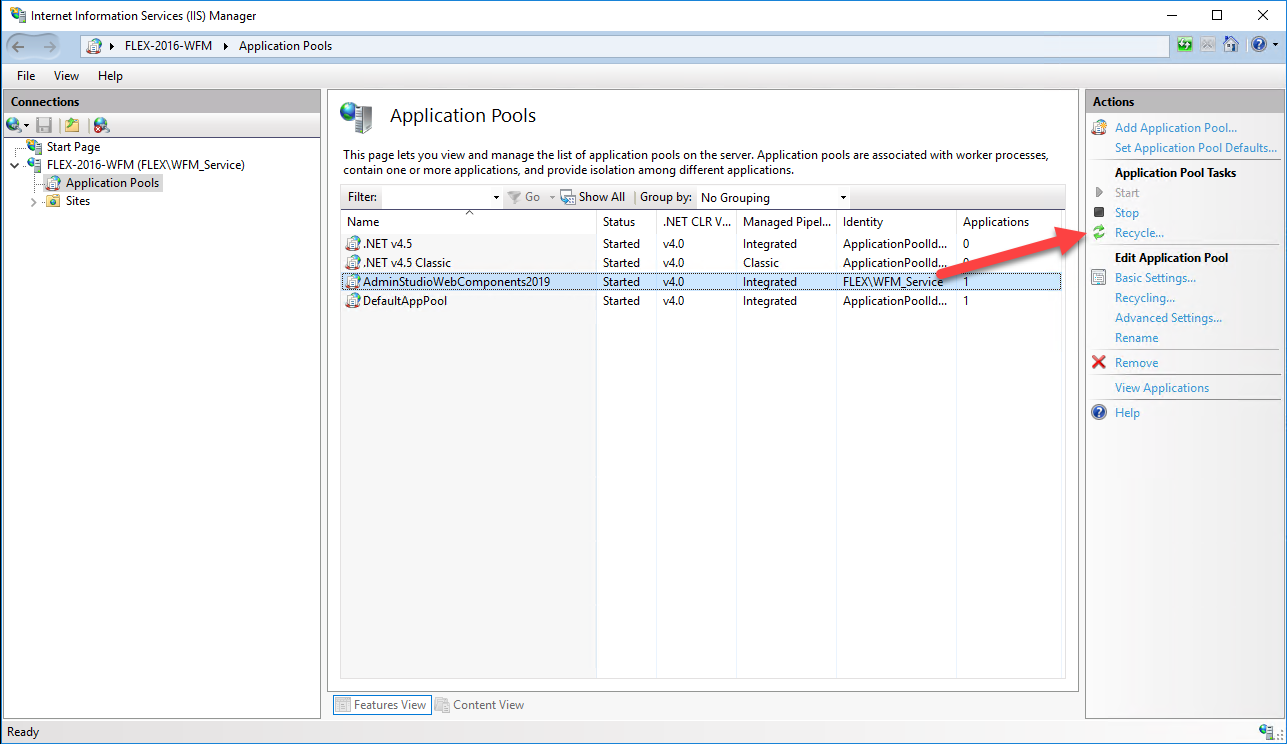Click the Start Page tree label
Viewport: 1287px width, 744px height.
(x=73, y=146)
